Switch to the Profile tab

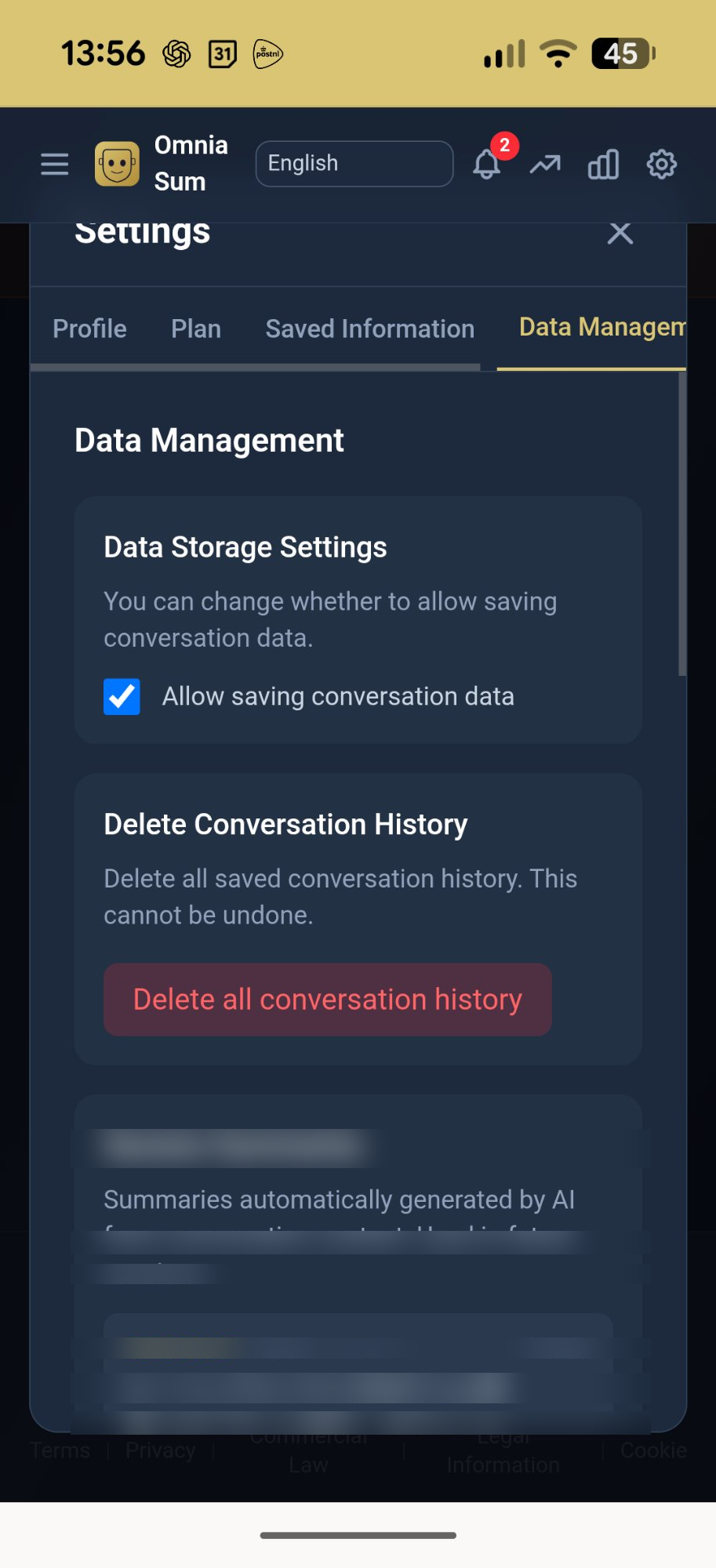point(89,328)
